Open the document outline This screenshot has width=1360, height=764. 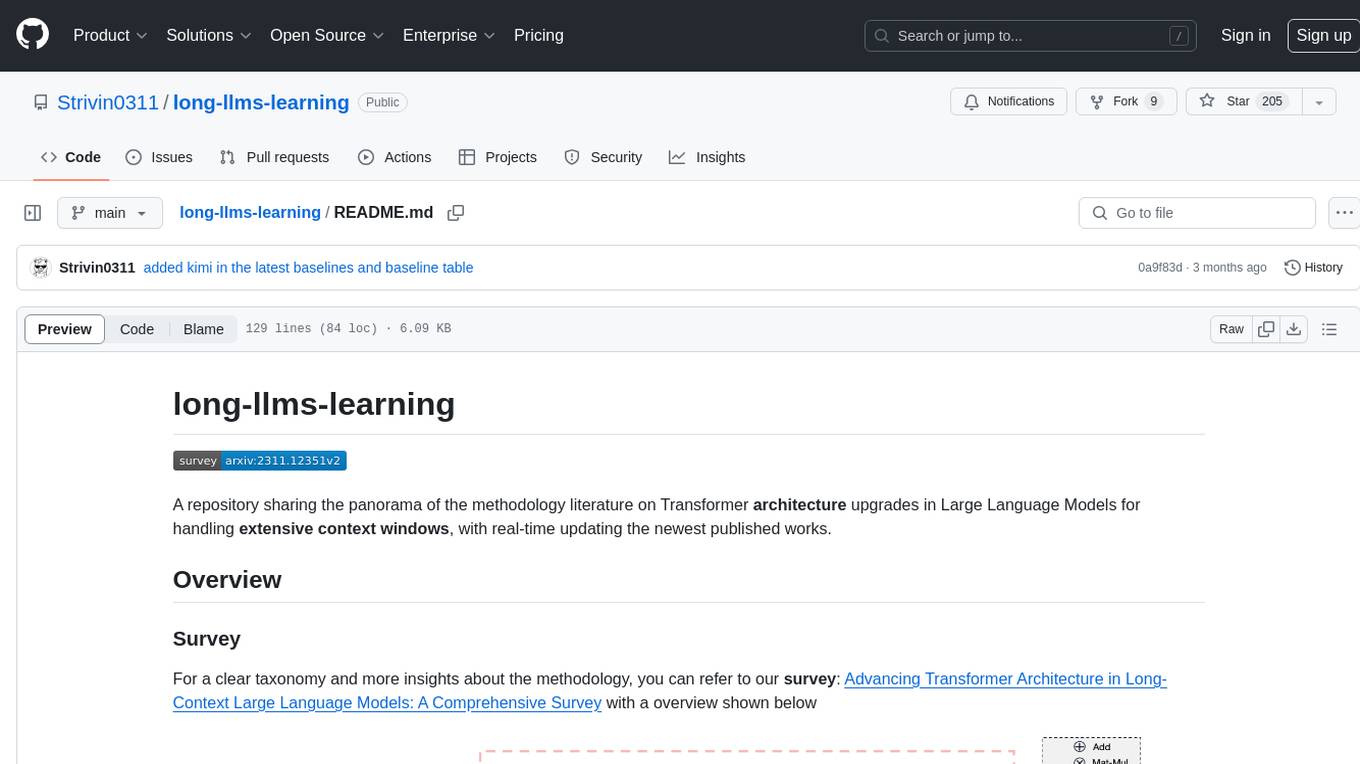[1329, 329]
